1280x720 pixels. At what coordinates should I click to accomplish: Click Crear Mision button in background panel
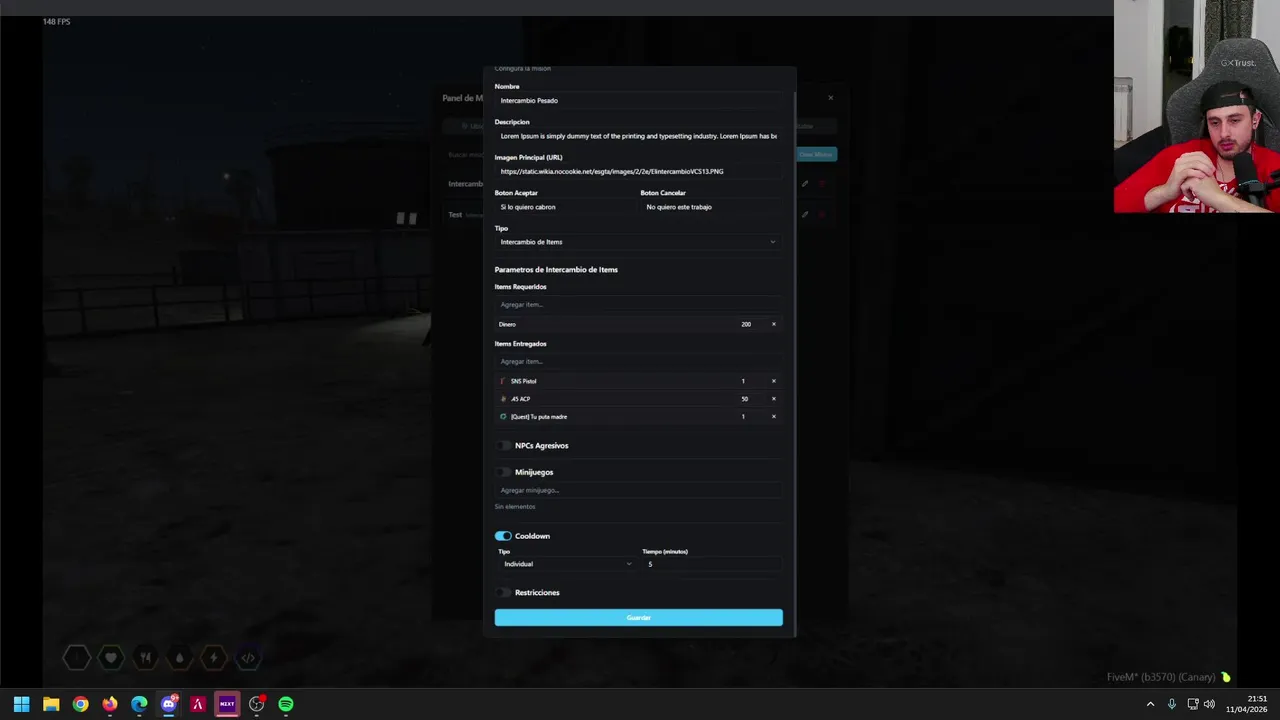click(x=816, y=154)
